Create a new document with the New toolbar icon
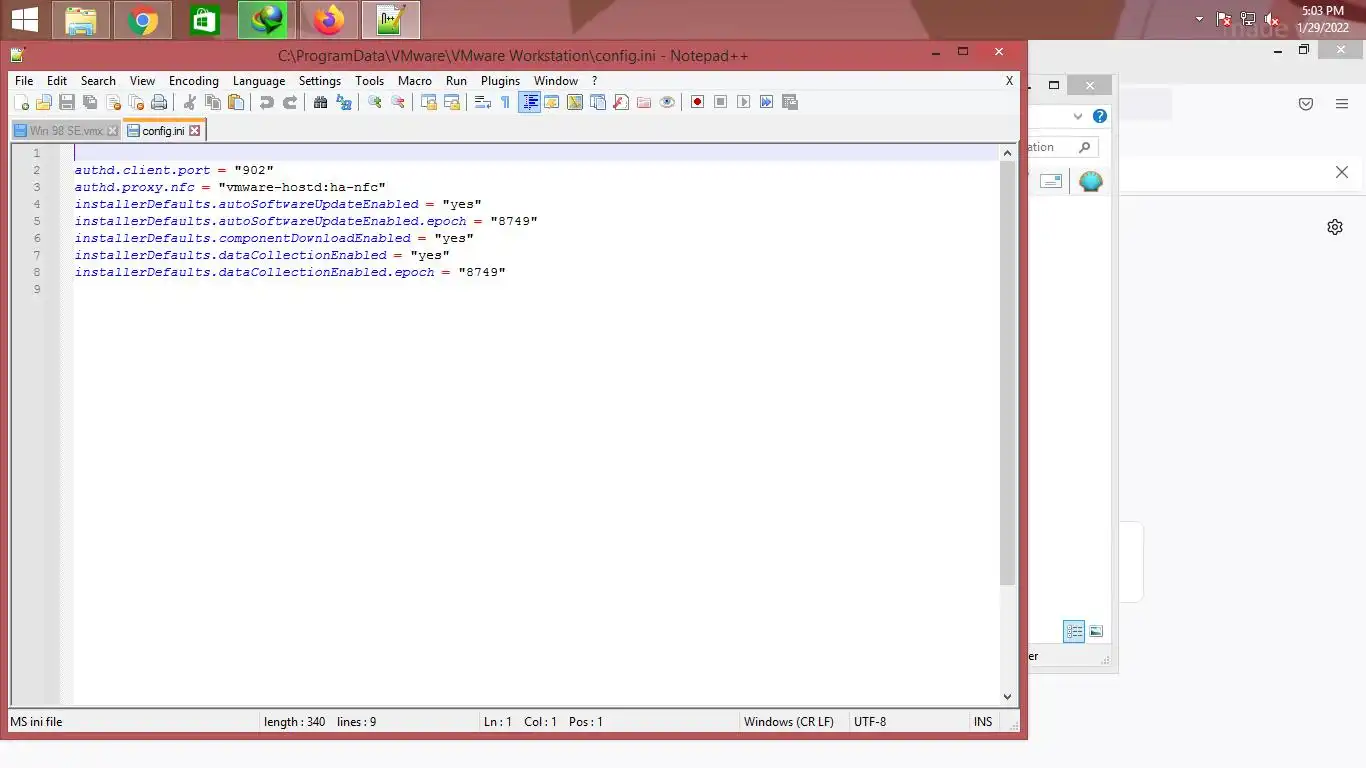The width and height of the screenshot is (1366, 768). 22,102
